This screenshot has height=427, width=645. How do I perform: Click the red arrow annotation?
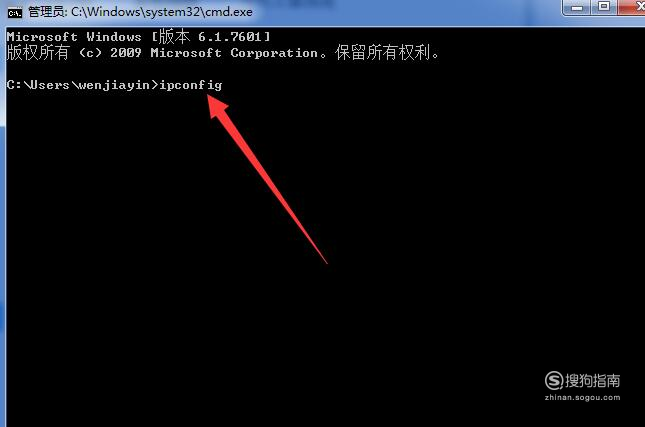click(x=267, y=179)
